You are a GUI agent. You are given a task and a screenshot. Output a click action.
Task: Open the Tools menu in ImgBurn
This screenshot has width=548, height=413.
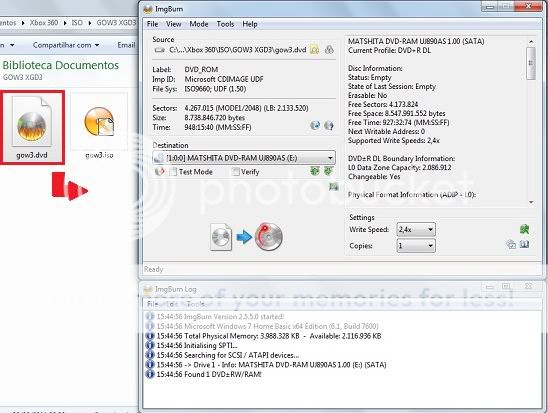pos(225,24)
